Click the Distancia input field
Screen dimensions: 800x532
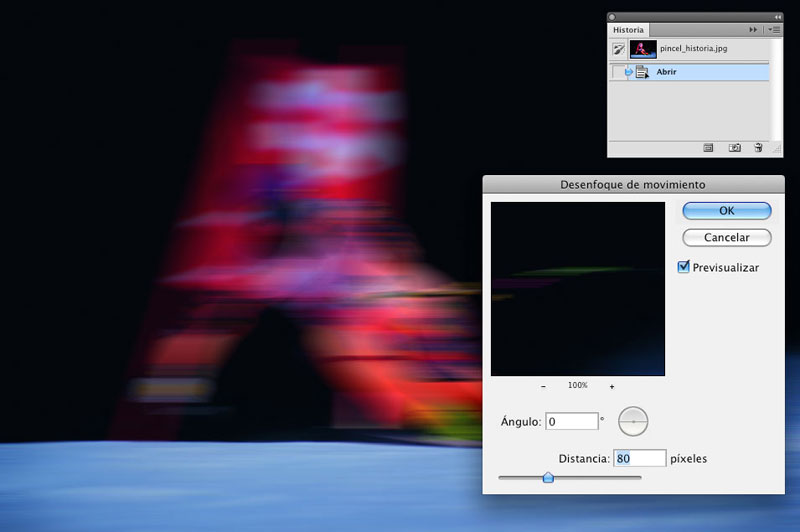point(639,458)
